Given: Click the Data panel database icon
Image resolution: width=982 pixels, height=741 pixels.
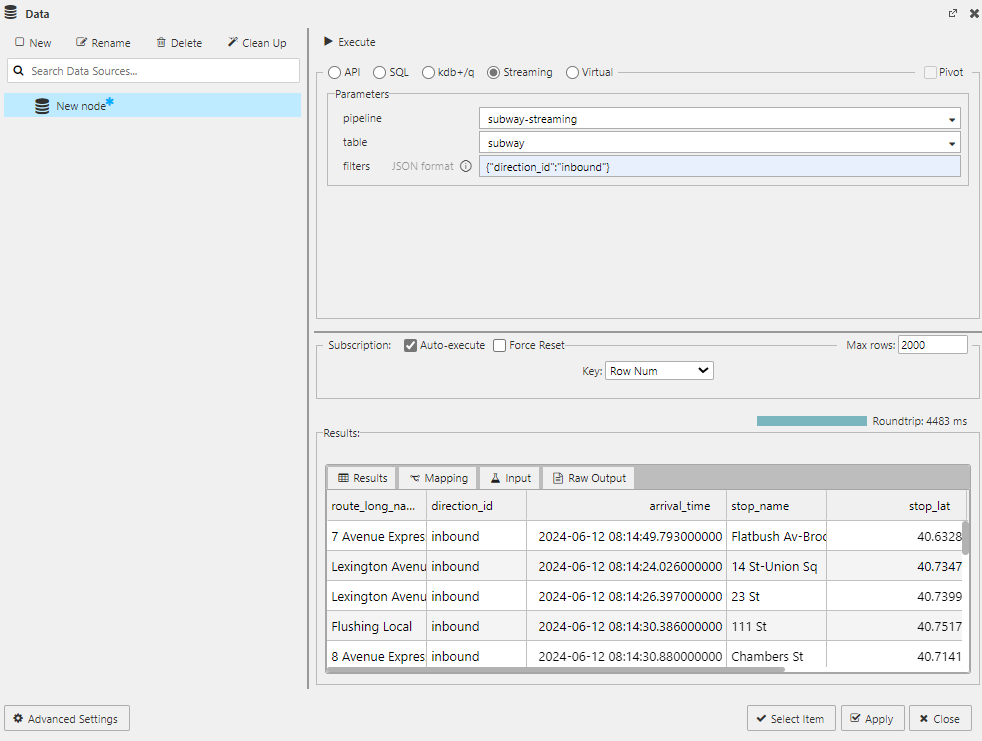Looking at the screenshot, I should point(10,13).
